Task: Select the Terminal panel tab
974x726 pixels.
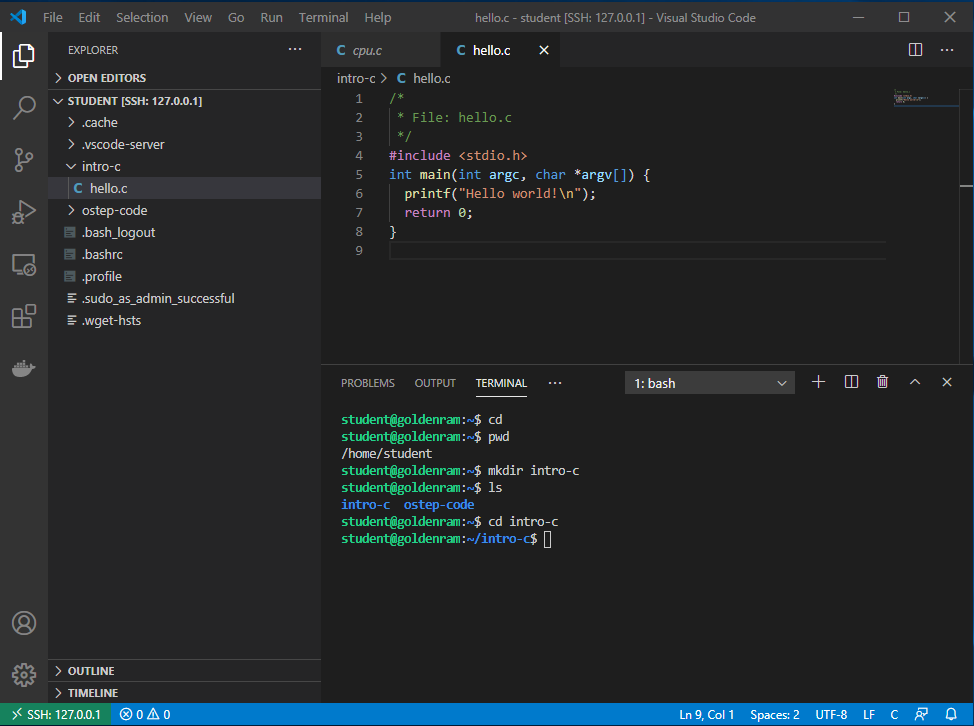Action: (501, 383)
